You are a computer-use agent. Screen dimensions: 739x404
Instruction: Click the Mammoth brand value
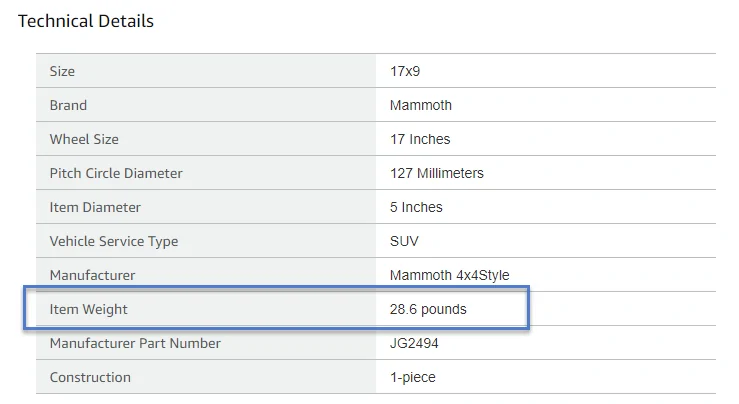point(421,105)
